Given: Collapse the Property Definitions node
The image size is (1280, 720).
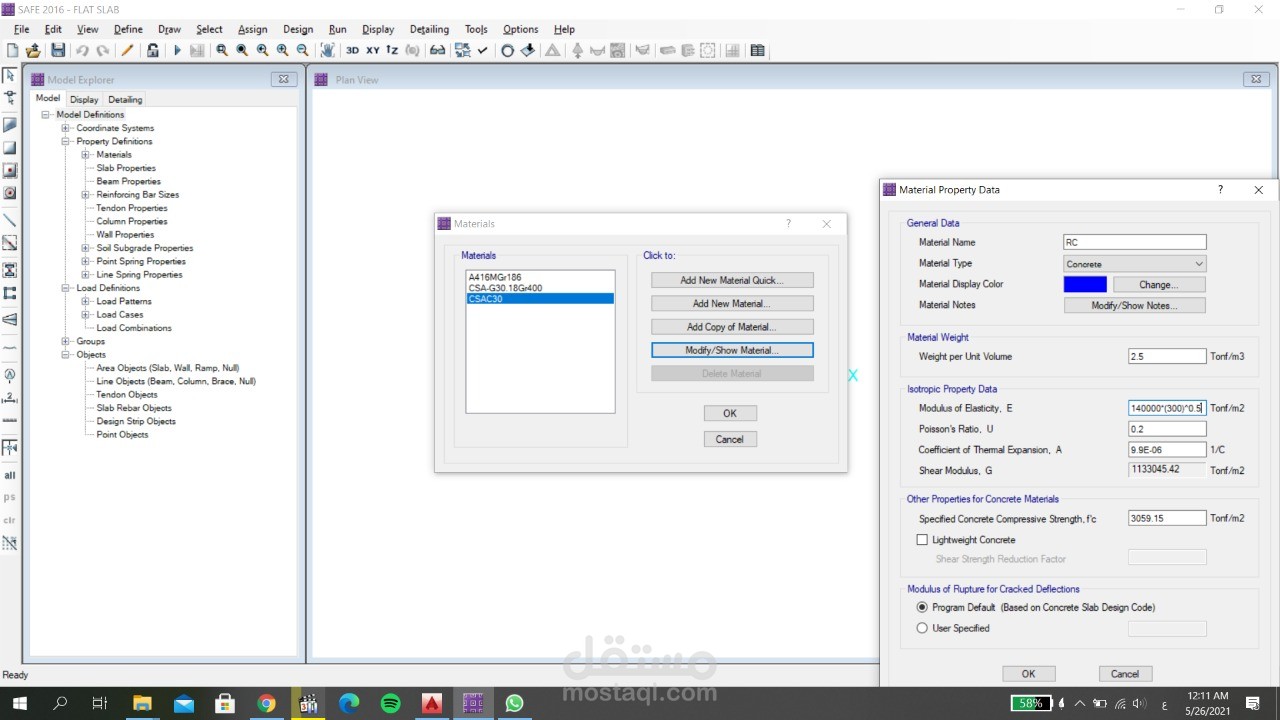Looking at the screenshot, I should [65, 141].
